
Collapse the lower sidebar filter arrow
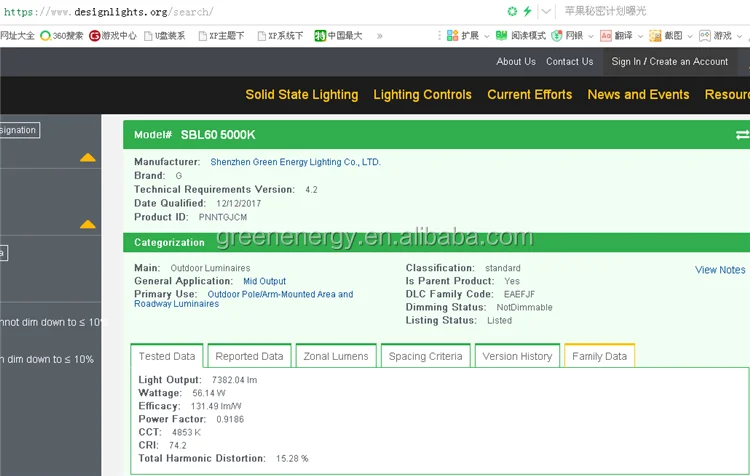(88, 224)
